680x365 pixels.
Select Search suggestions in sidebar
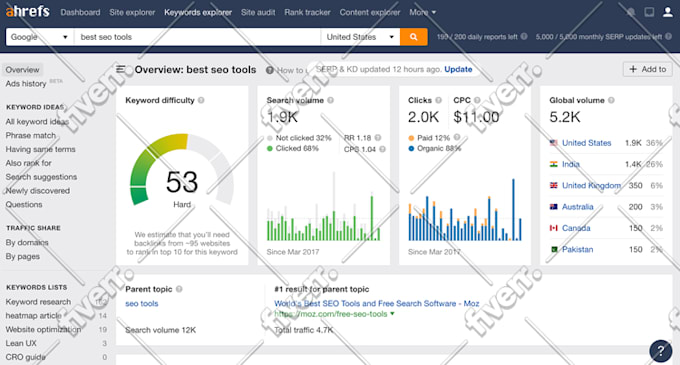click(41, 177)
